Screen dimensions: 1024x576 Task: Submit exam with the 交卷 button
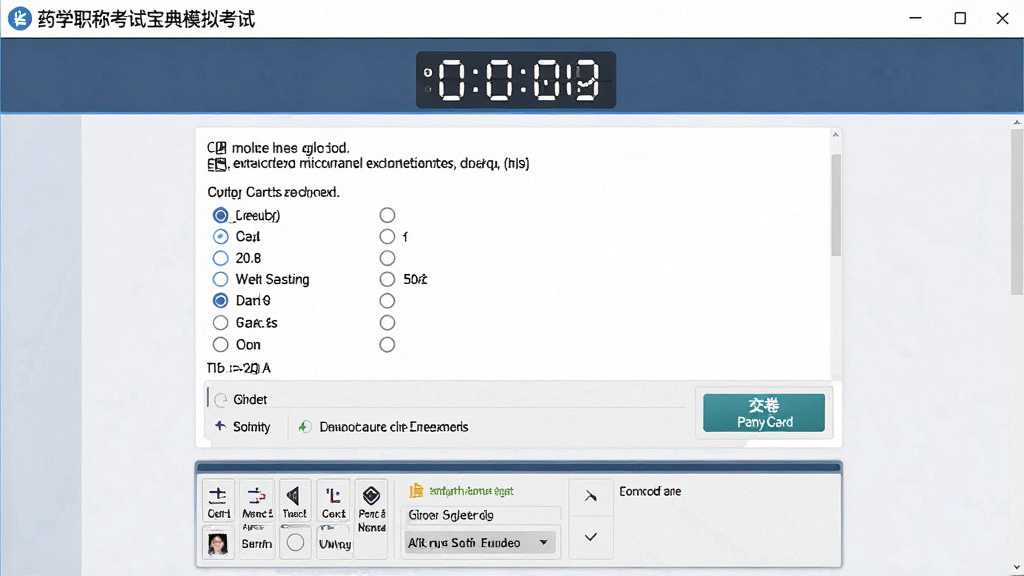[764, 413]
